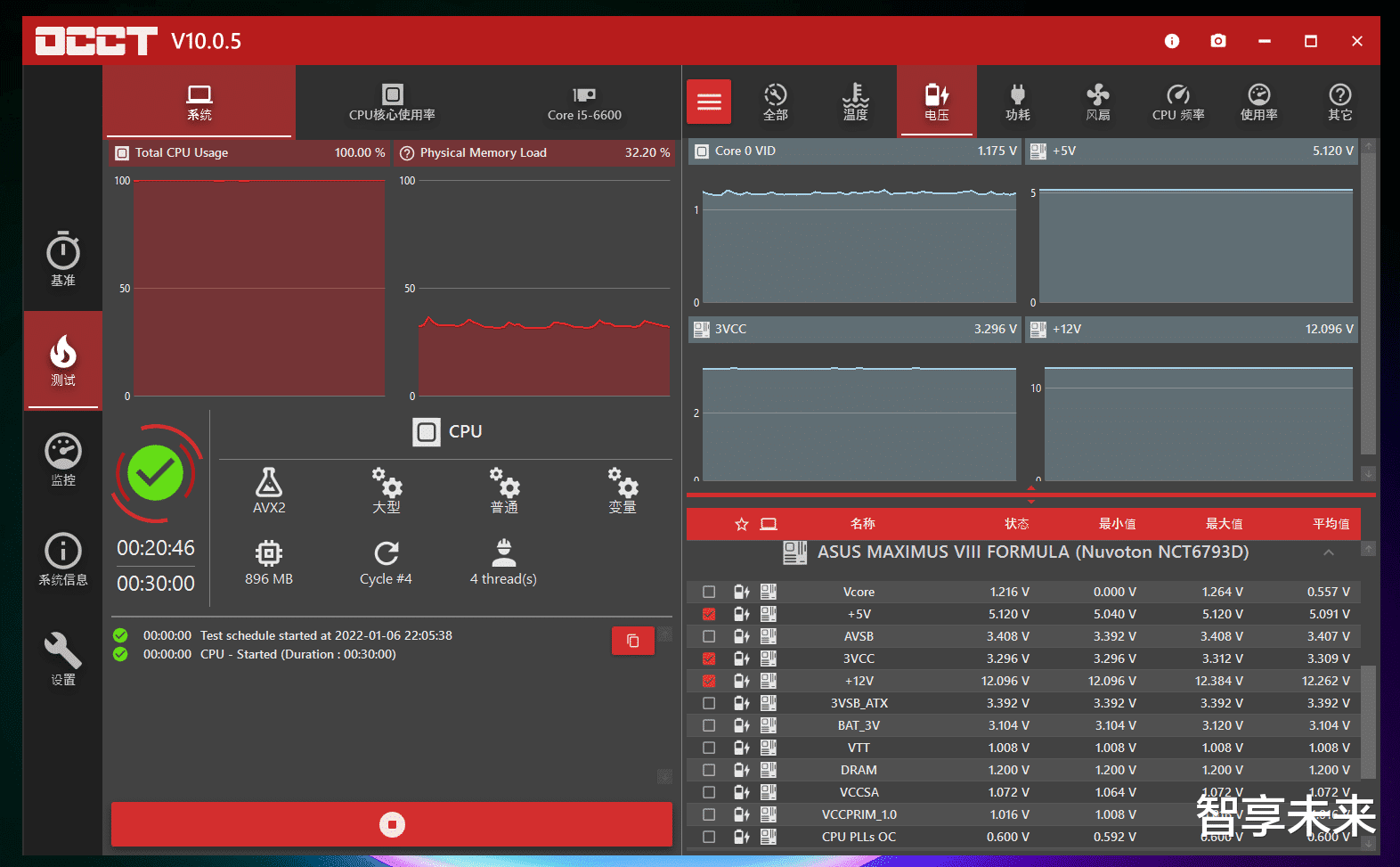Open the red hamburger menu
Screen dimensions: 1400x867
(709, 102)
